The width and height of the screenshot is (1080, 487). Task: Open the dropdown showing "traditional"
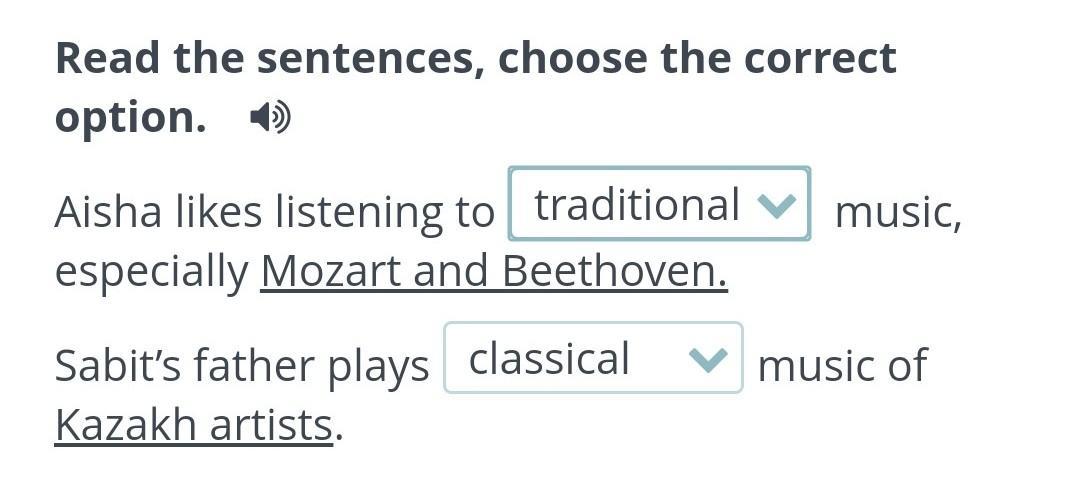click(x=659, y=204)
